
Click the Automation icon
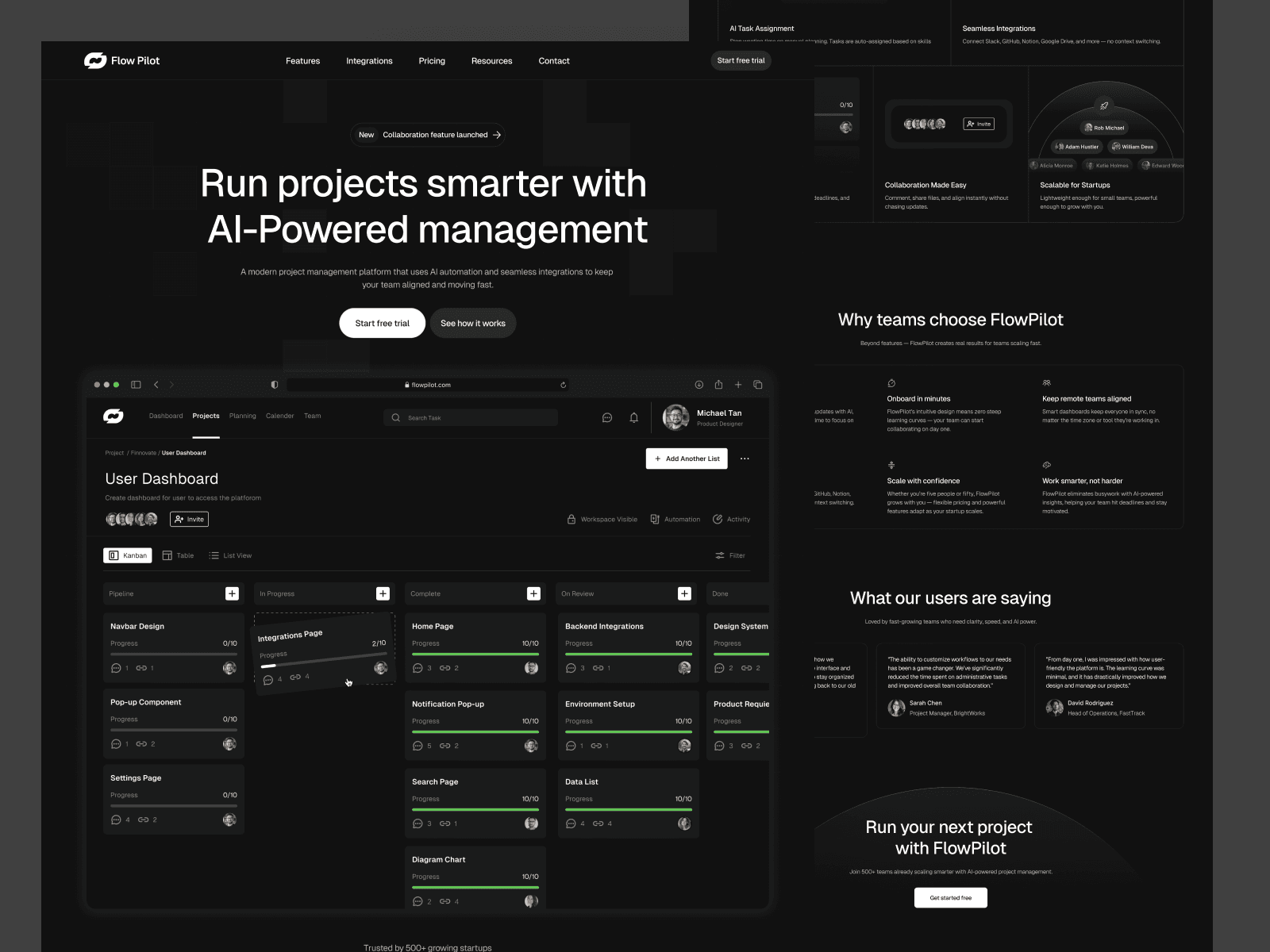click(x=655, y=519)
